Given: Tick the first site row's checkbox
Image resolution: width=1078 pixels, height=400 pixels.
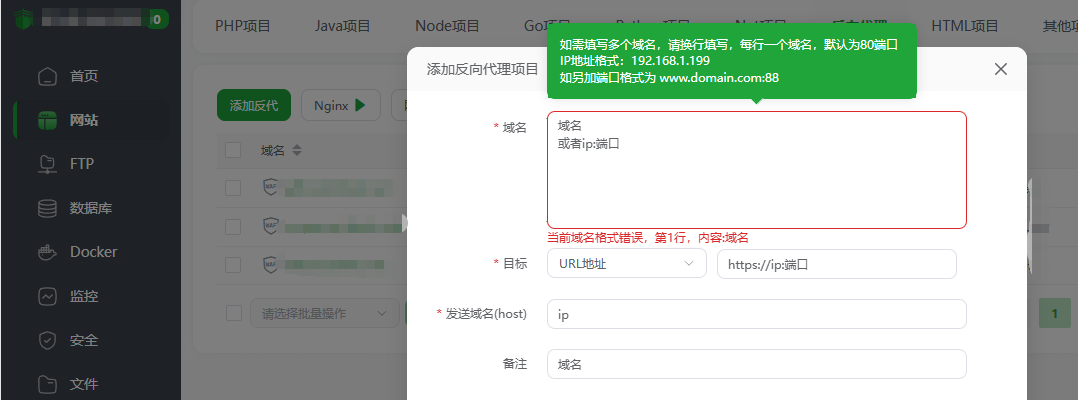Looking at the screenshot, I should click(233, 188).
